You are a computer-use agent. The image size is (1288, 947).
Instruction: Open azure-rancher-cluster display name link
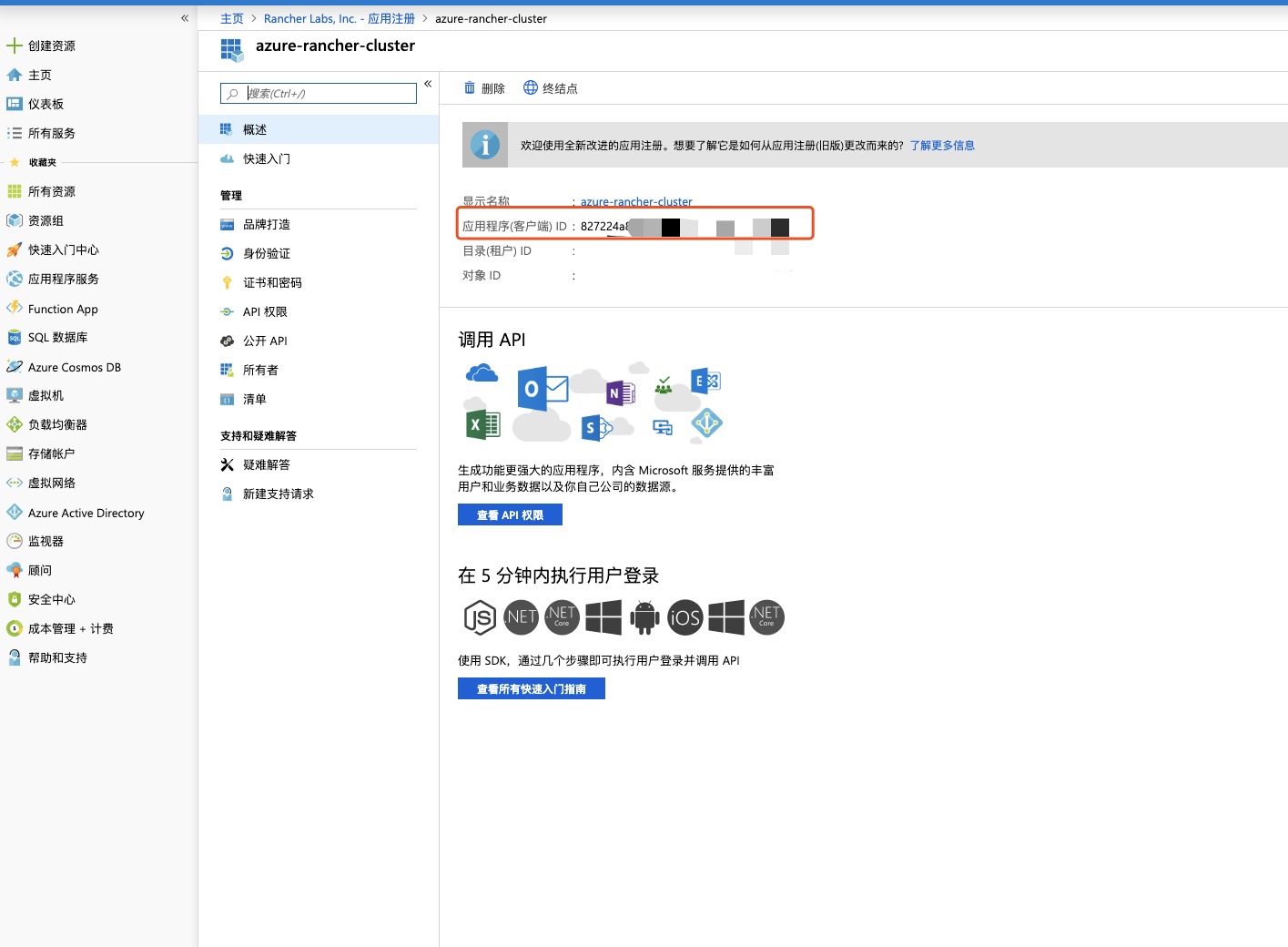click(636, 202)
